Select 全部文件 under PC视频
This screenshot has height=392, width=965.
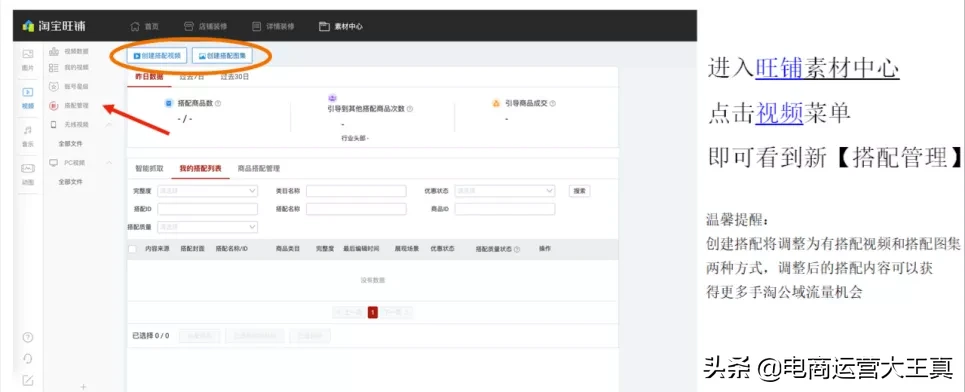[x=70, y=182]
